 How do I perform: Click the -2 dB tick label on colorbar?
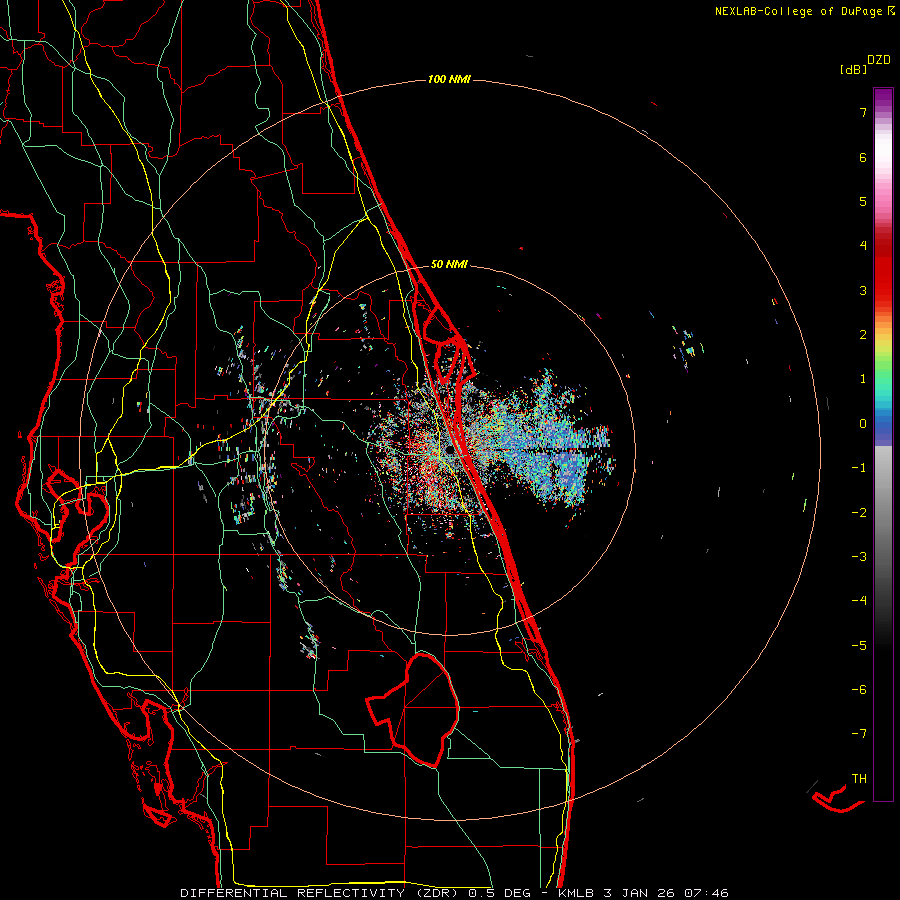[x=859, y=513]
